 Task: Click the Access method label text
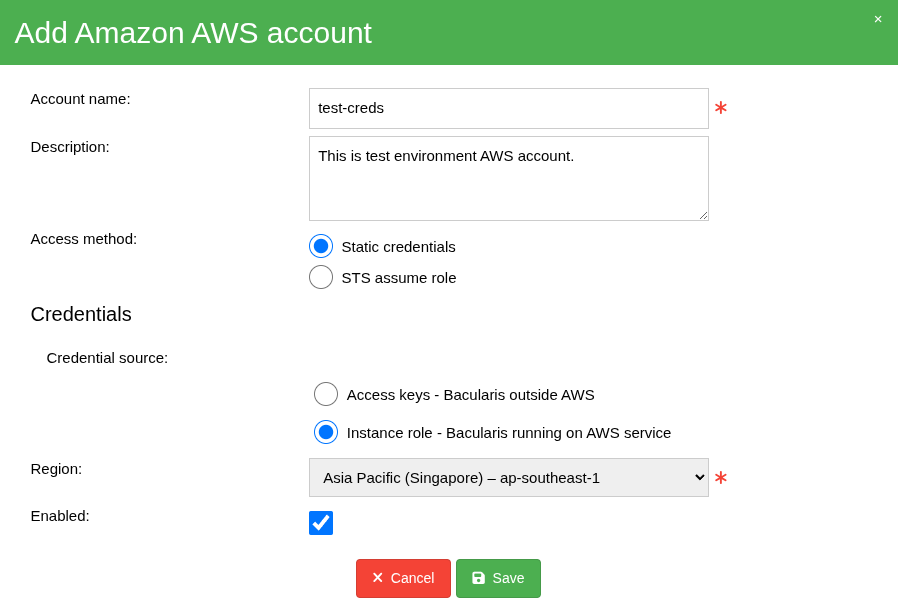pyautogui.click(x=84, y=239)
